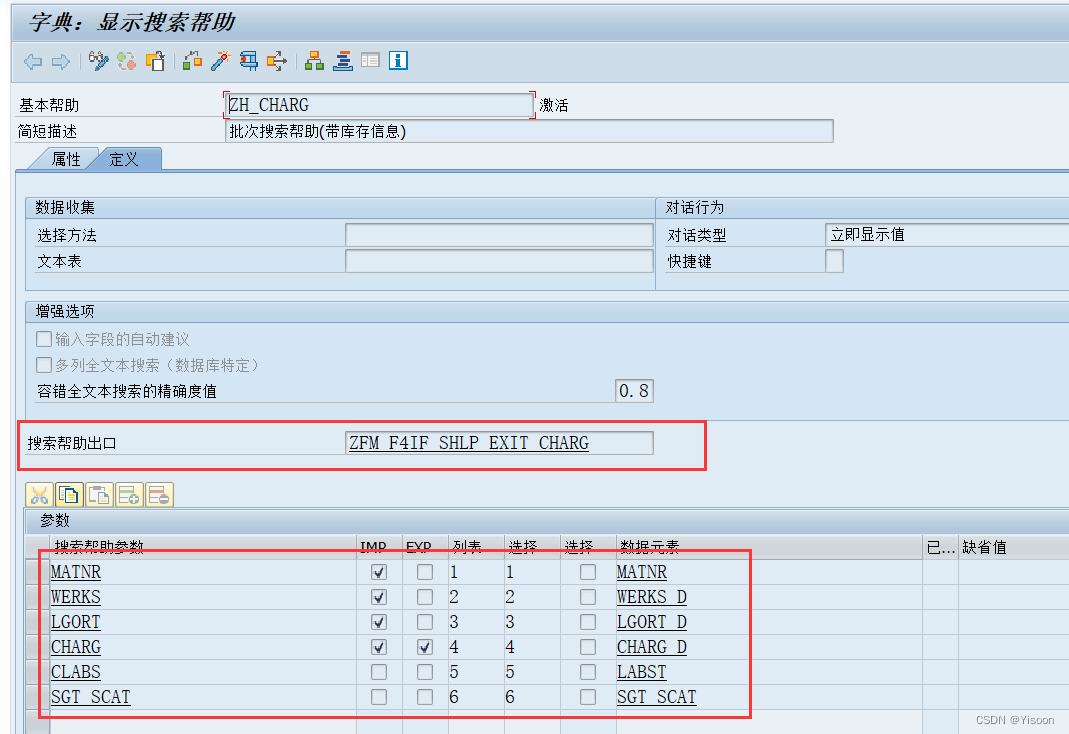Click the Hierarchy display icon
Screen dimensions: 1069x734
(x=313, y=61)
